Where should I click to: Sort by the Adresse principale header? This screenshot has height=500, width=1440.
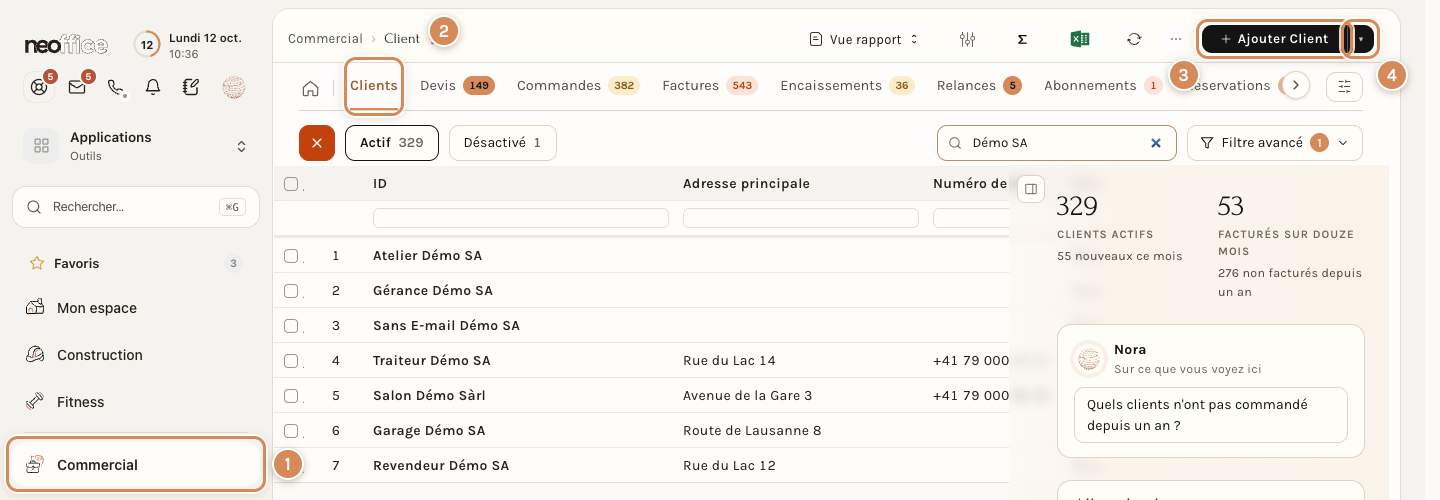[x=746, y=184]
